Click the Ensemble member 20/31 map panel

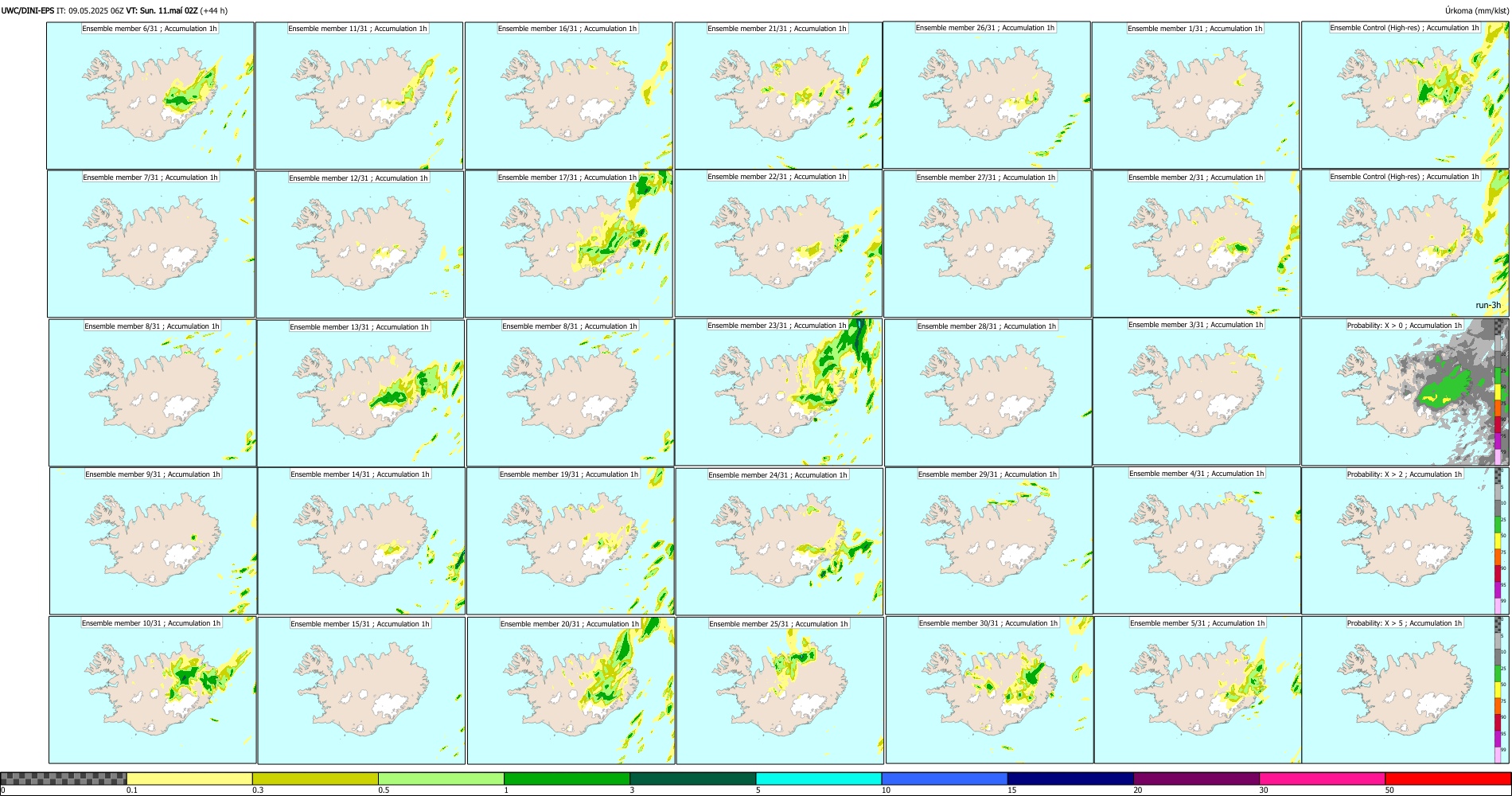point(571,691)
